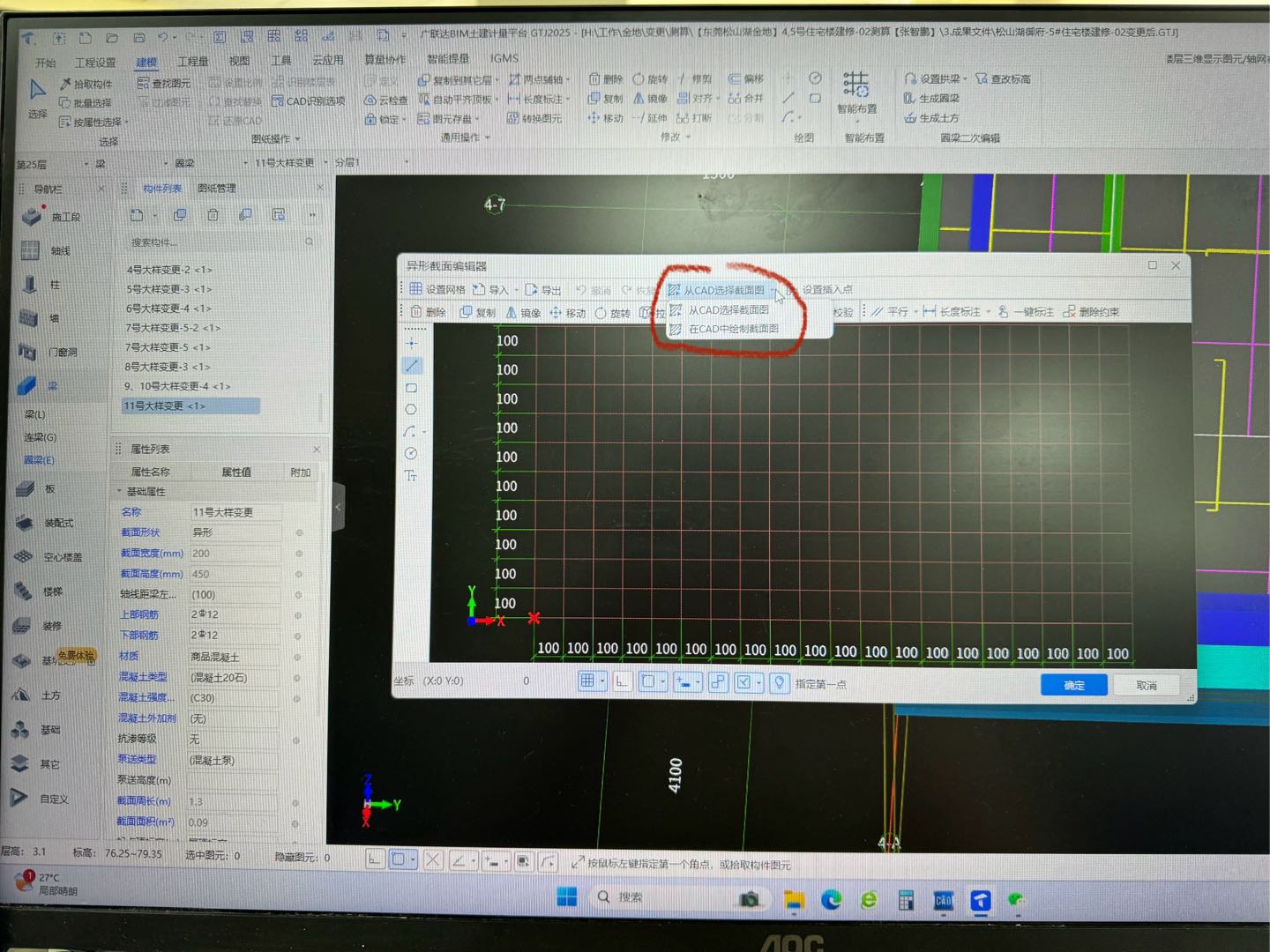Switch to the 工程设置 ribbon tab
The image size is (1270, 952).
pyautogui.click(x=95, y=63)
